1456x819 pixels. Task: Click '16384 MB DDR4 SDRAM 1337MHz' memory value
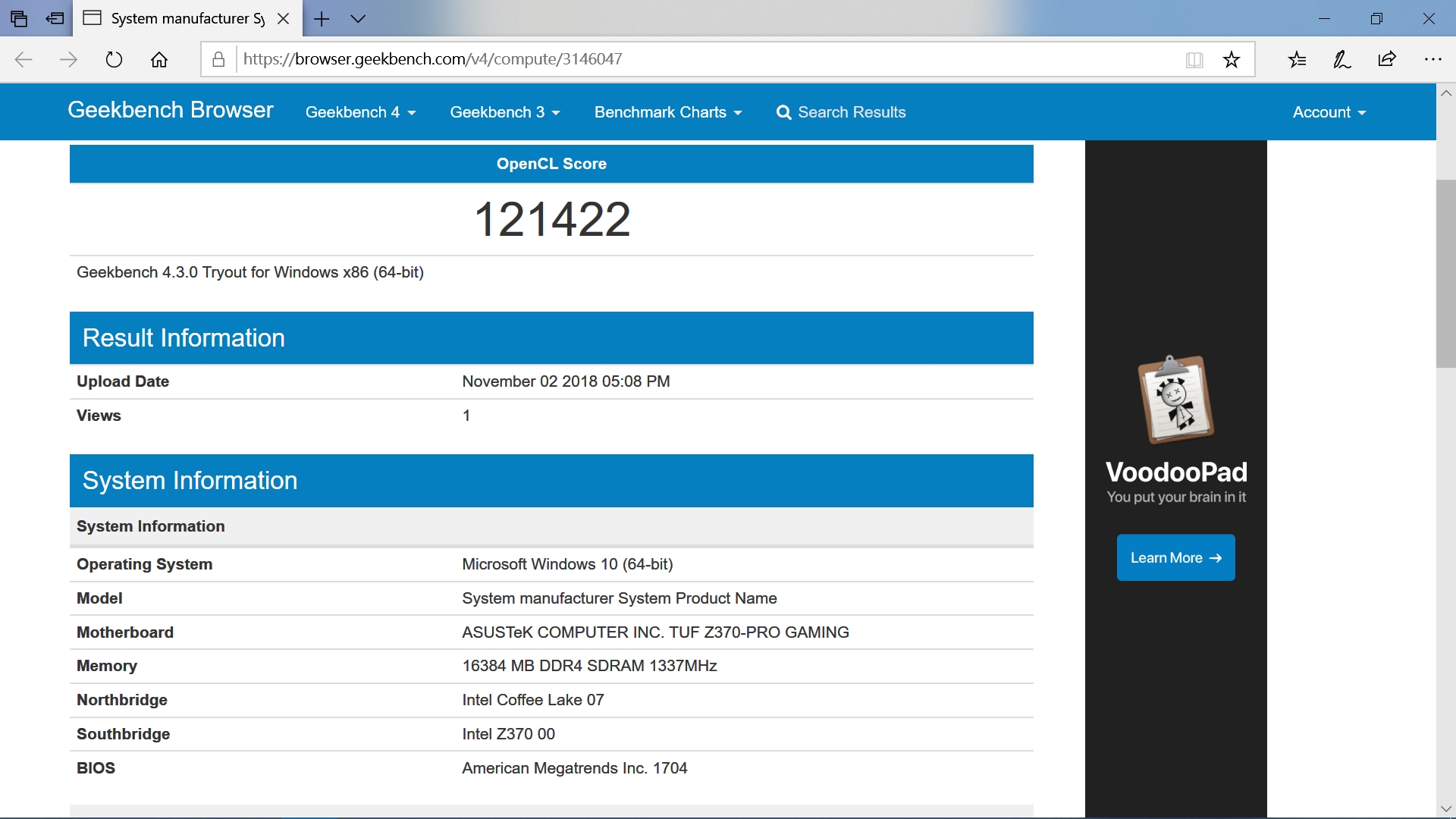tap(589, 666)
